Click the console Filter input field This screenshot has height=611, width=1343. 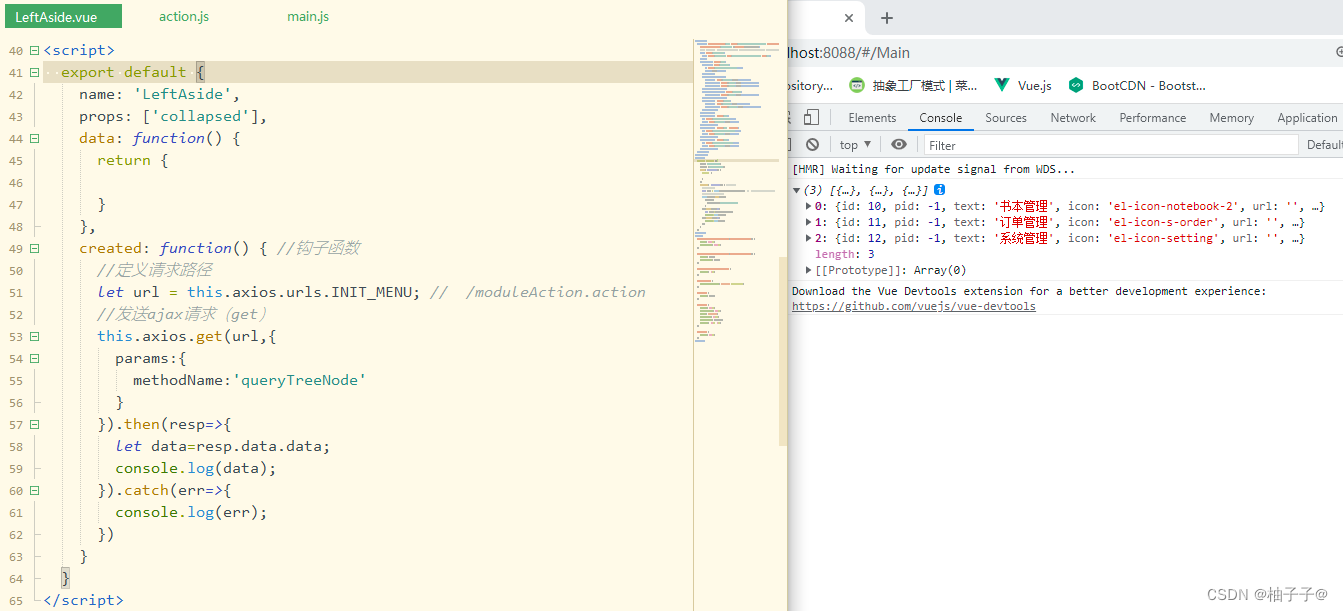pos(1111,145)
